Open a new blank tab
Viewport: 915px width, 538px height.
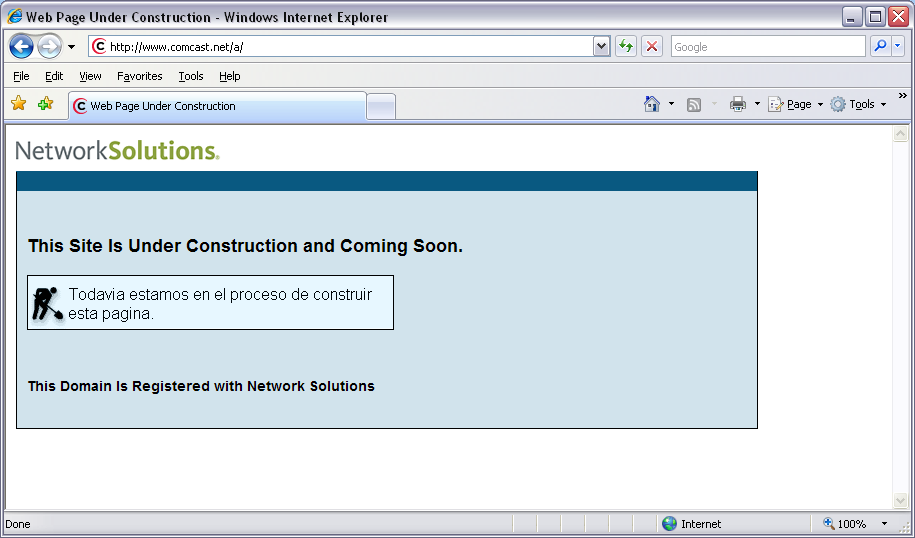(x=381, y=107)
